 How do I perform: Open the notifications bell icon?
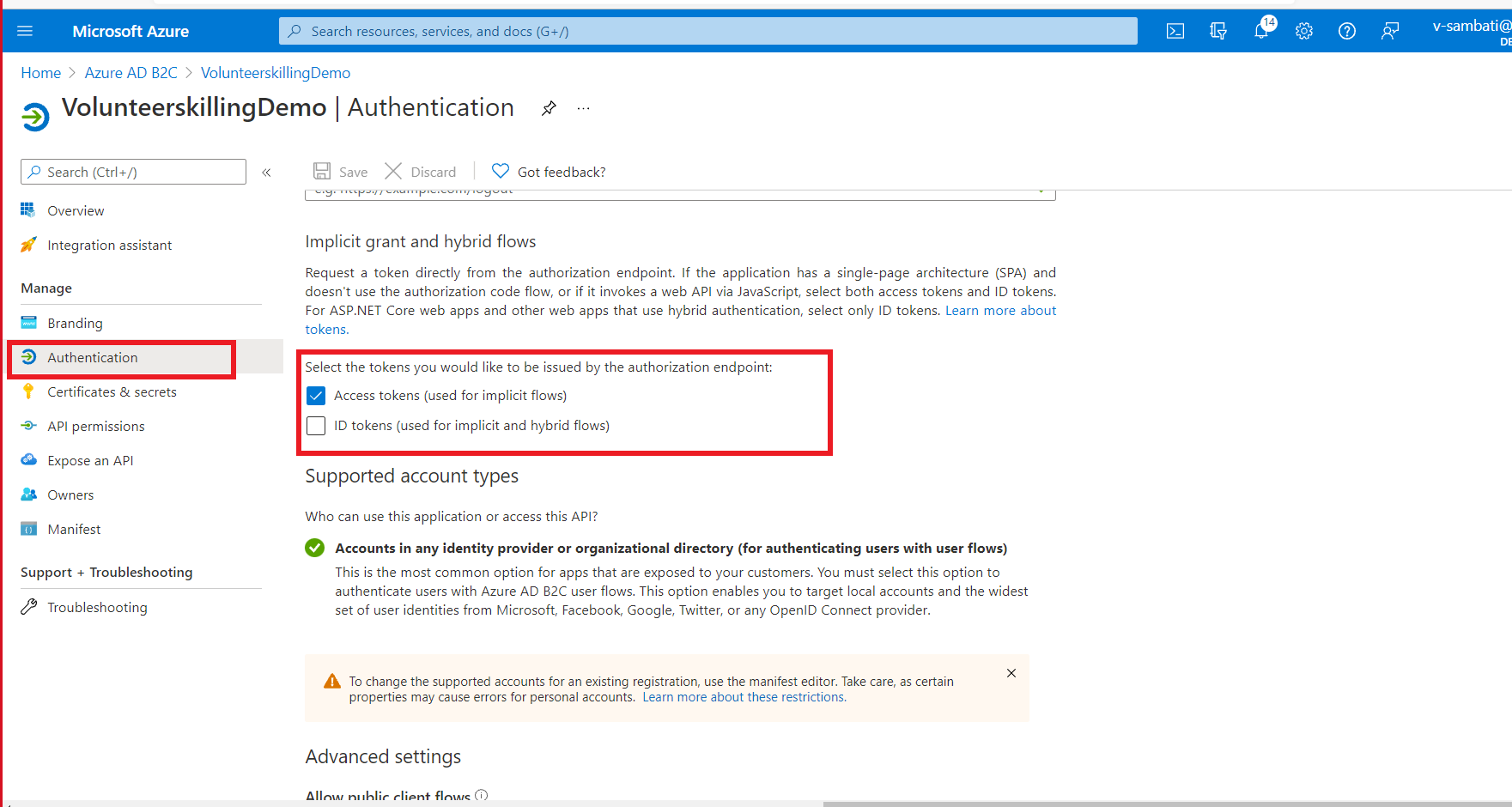pyautogui.click(x=1261, y=31)
